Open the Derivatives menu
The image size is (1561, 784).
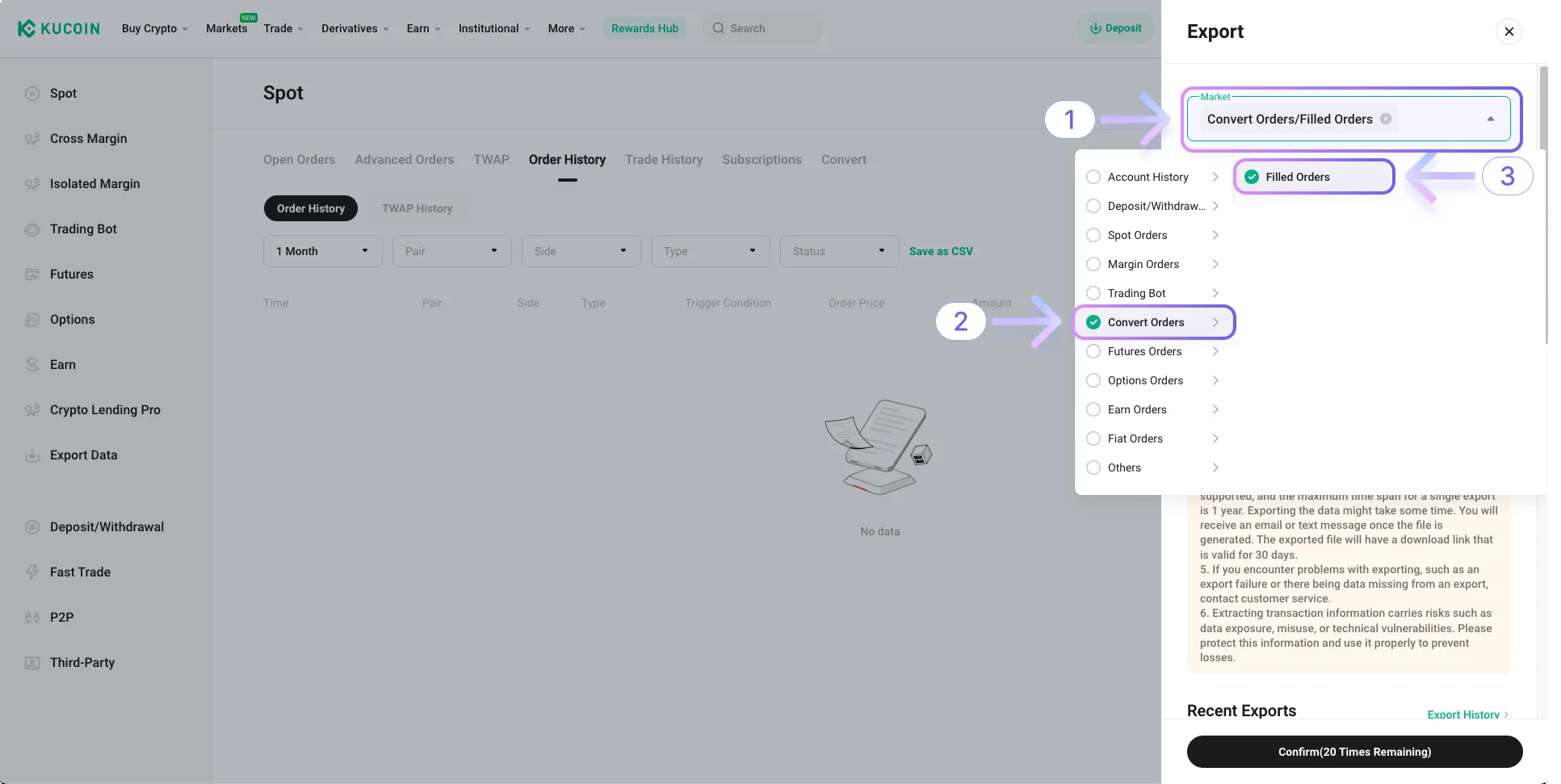[x=355, y=28]
